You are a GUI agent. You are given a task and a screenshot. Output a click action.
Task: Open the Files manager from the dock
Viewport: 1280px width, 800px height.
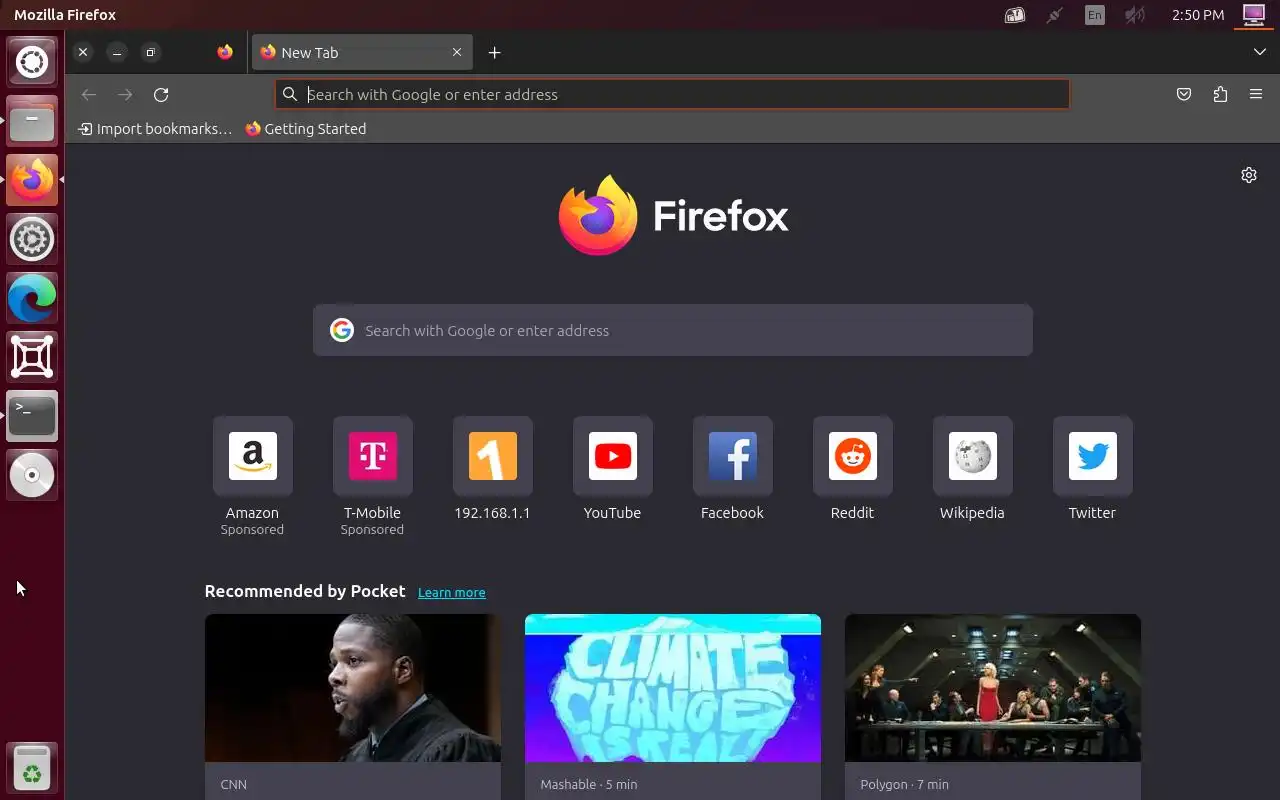[x=32, y=121]
